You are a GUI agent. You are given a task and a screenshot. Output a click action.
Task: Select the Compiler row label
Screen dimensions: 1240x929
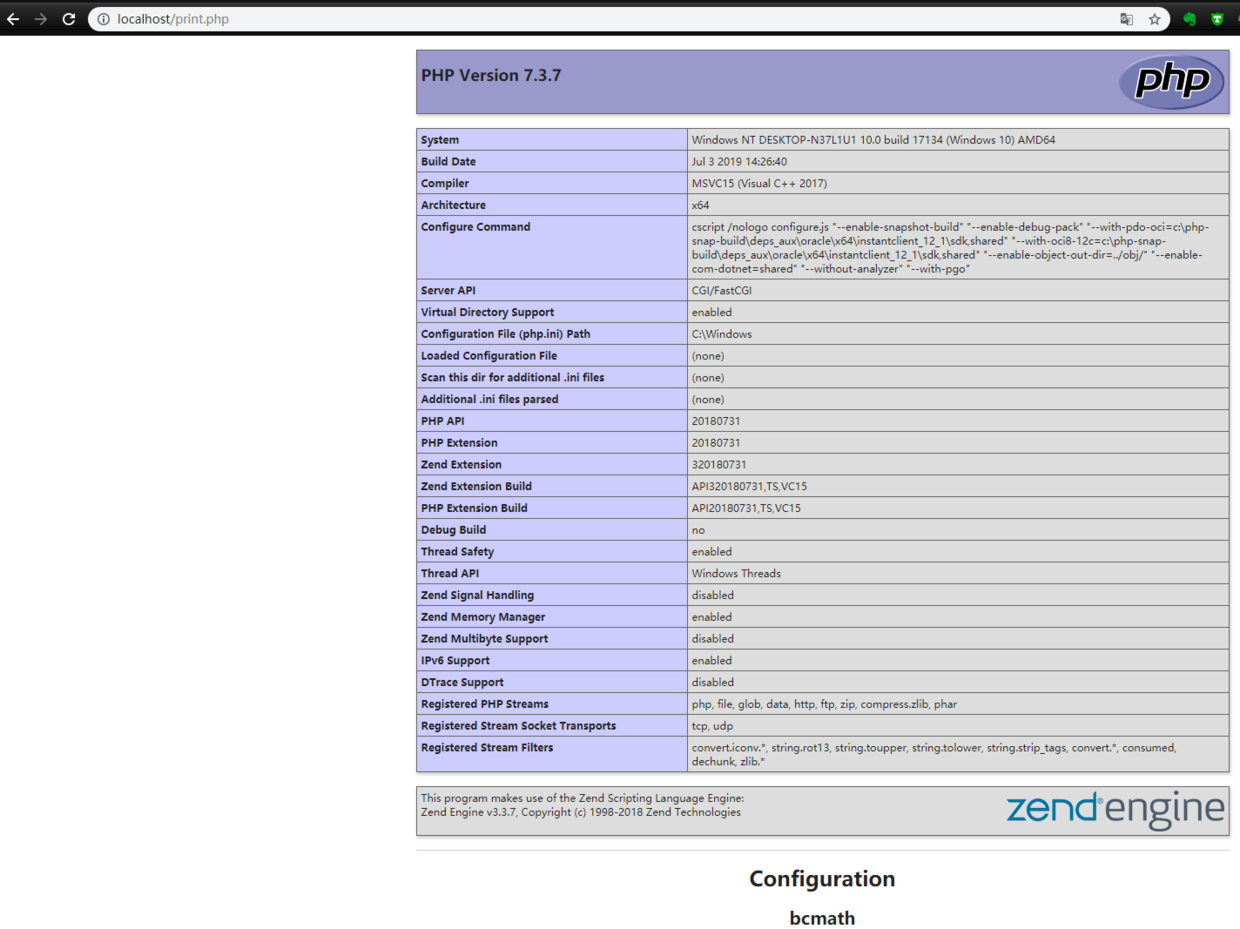point(445,184)
